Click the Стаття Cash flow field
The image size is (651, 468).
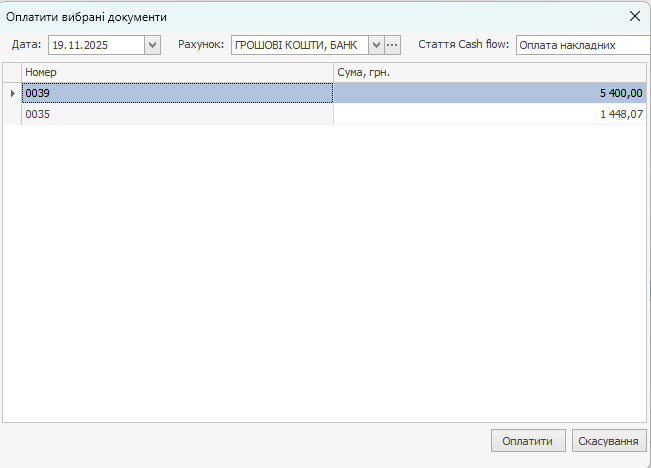pos(580,45)
